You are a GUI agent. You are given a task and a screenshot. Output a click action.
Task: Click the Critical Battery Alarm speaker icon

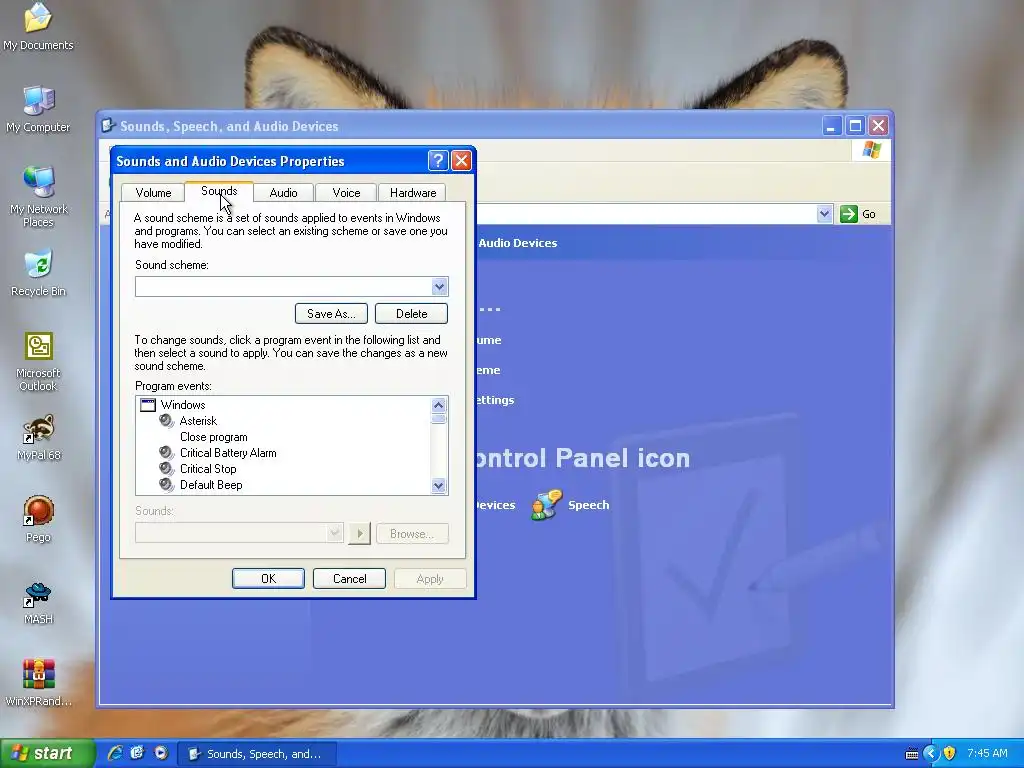pos(167,453)
